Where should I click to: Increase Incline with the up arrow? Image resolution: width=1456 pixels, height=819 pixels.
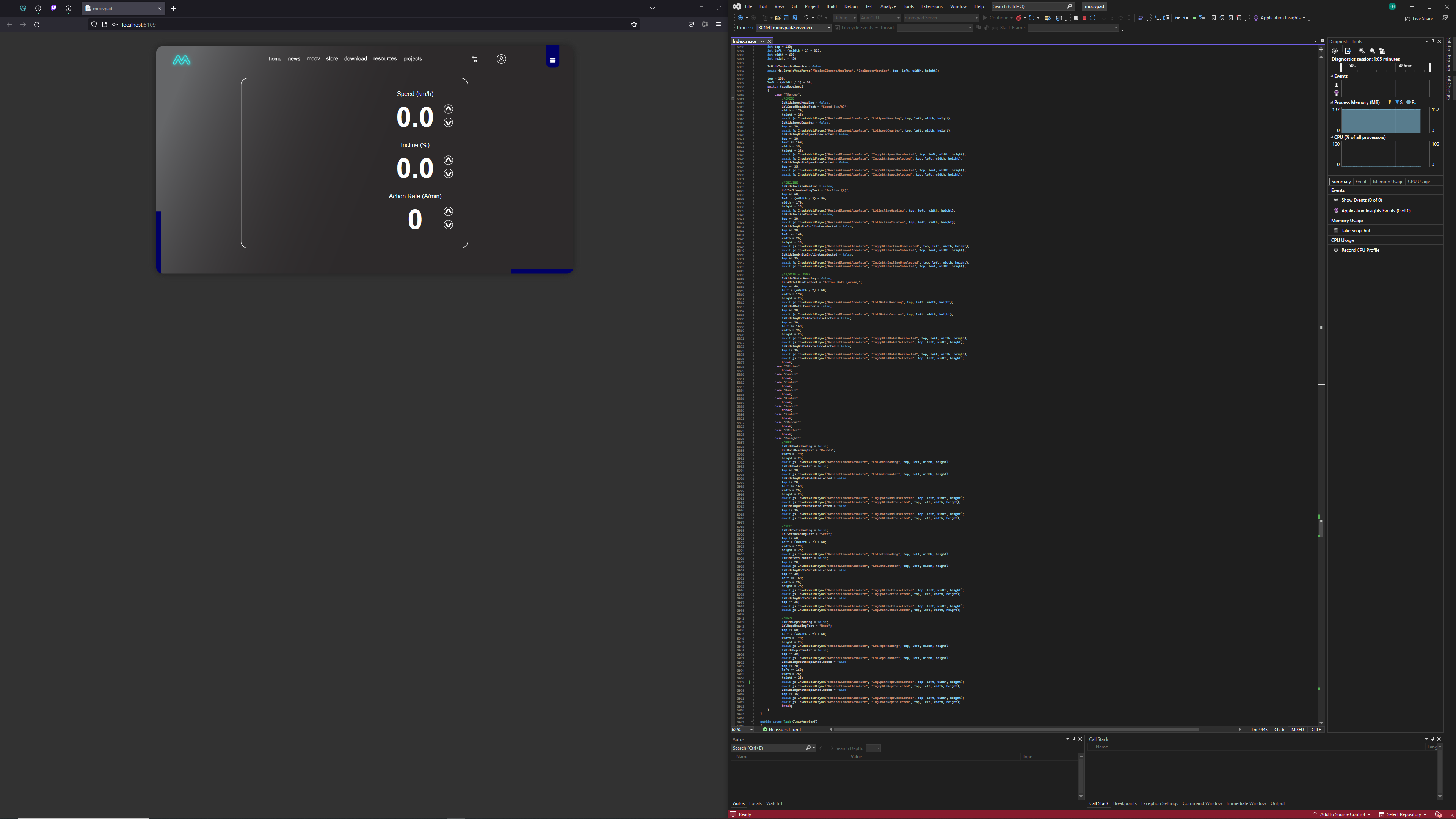click(x=448, y=160)
